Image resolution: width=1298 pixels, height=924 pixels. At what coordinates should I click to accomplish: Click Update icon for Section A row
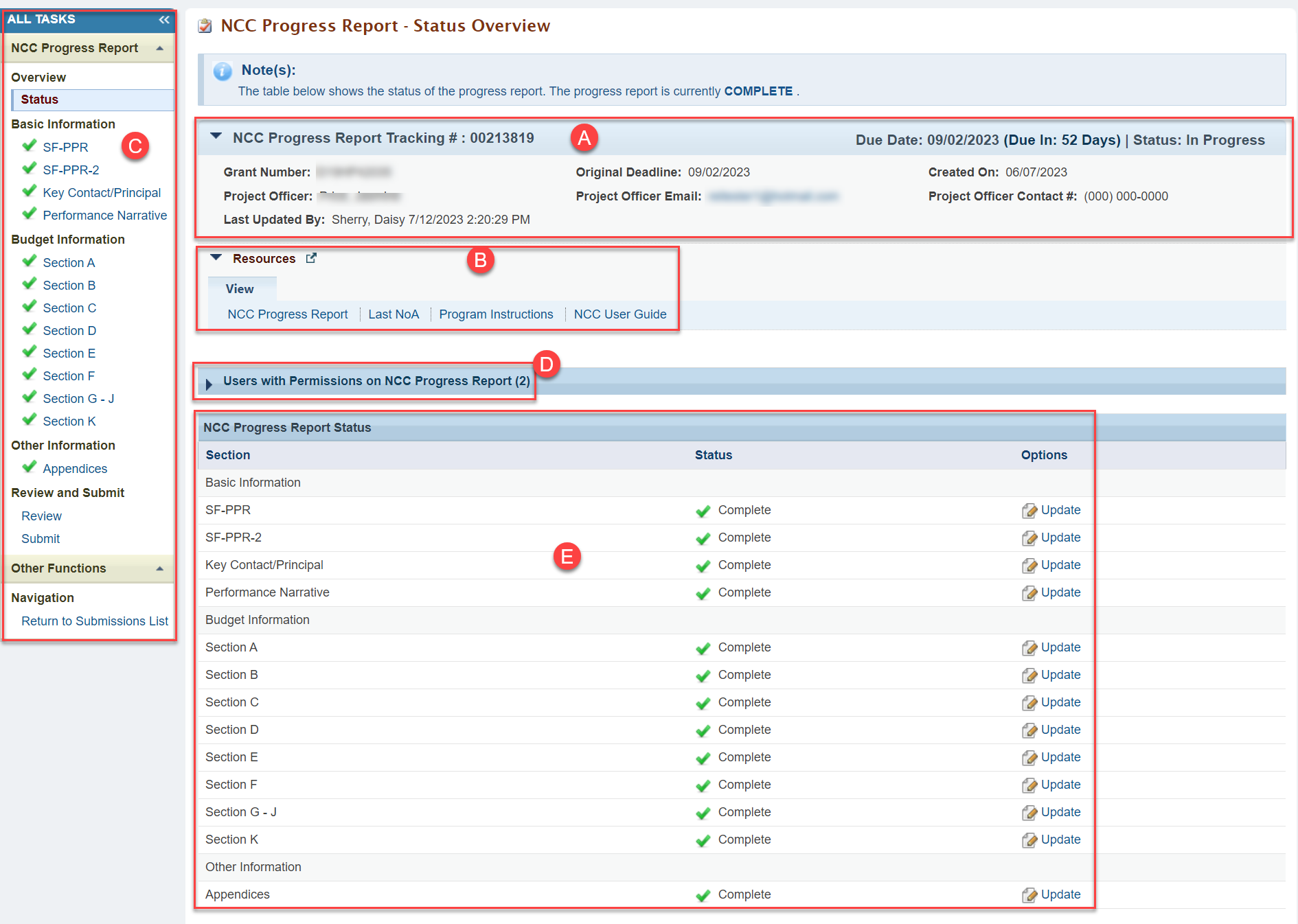coord(1029,648)
